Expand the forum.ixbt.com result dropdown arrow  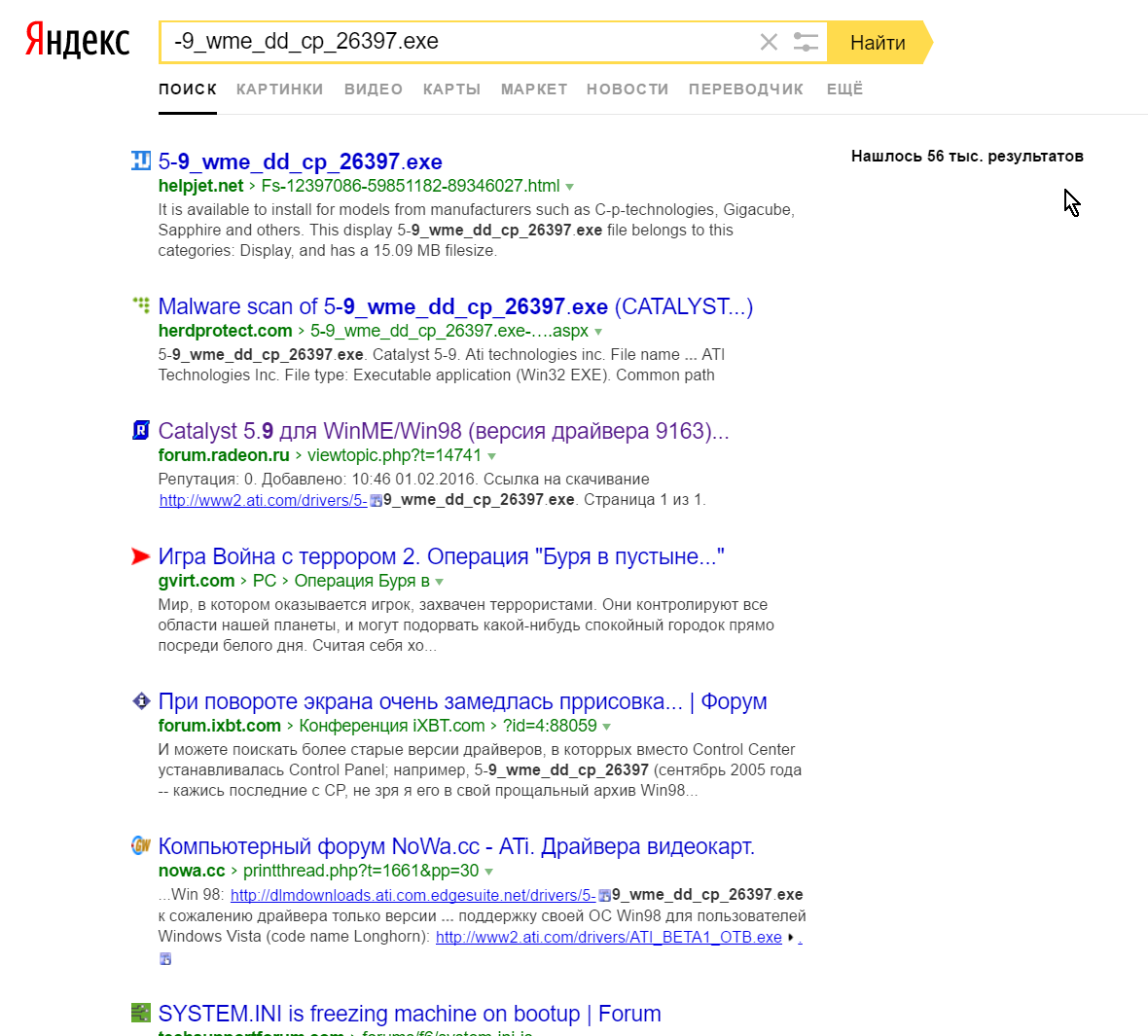(607, 727)
